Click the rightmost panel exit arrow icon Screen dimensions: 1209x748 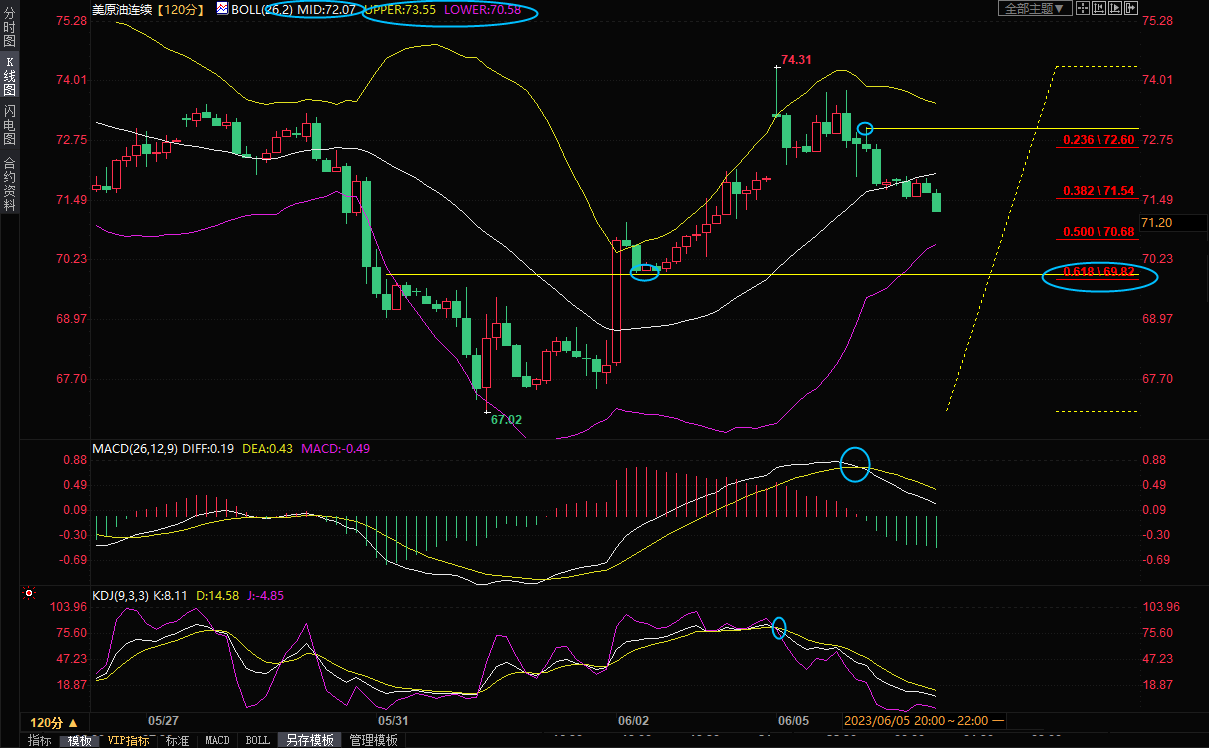point(1132,8)
